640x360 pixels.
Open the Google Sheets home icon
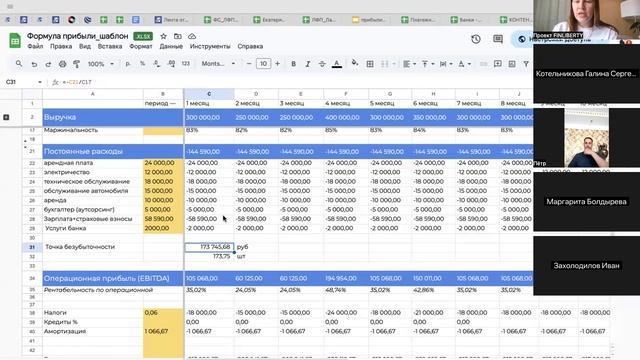(15, 41)
